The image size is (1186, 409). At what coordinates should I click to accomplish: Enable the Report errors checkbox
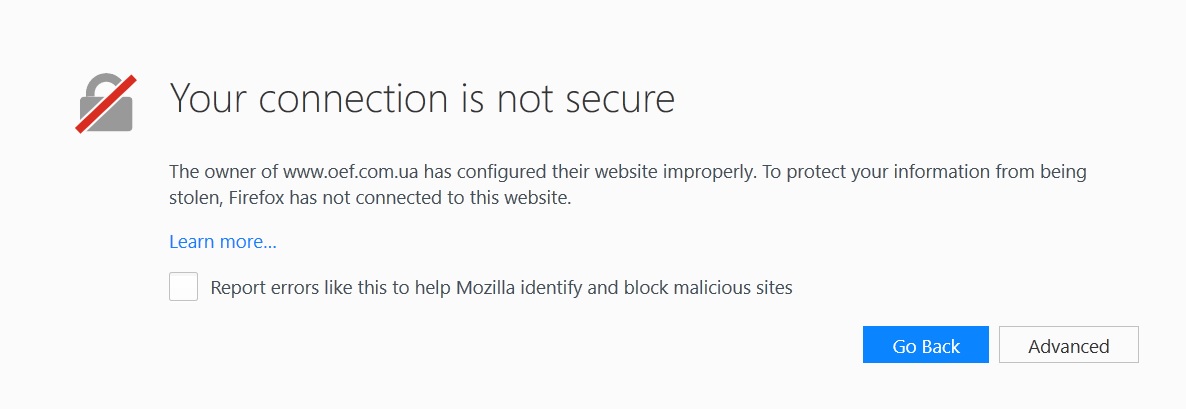coord(184,287)
